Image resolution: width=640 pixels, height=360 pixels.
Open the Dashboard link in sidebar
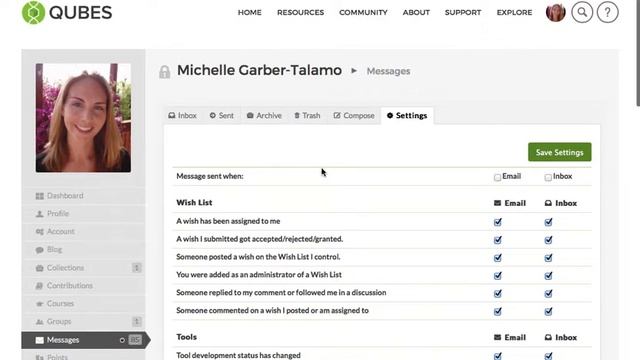[65, 196]
